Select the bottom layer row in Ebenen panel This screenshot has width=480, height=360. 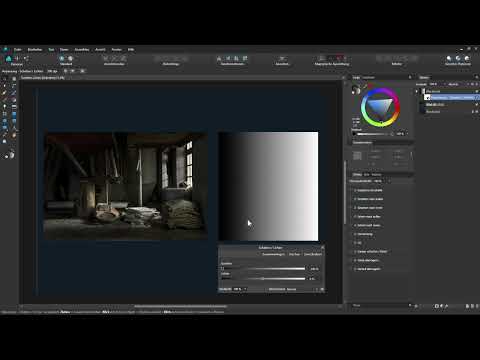tap(448, 112)
